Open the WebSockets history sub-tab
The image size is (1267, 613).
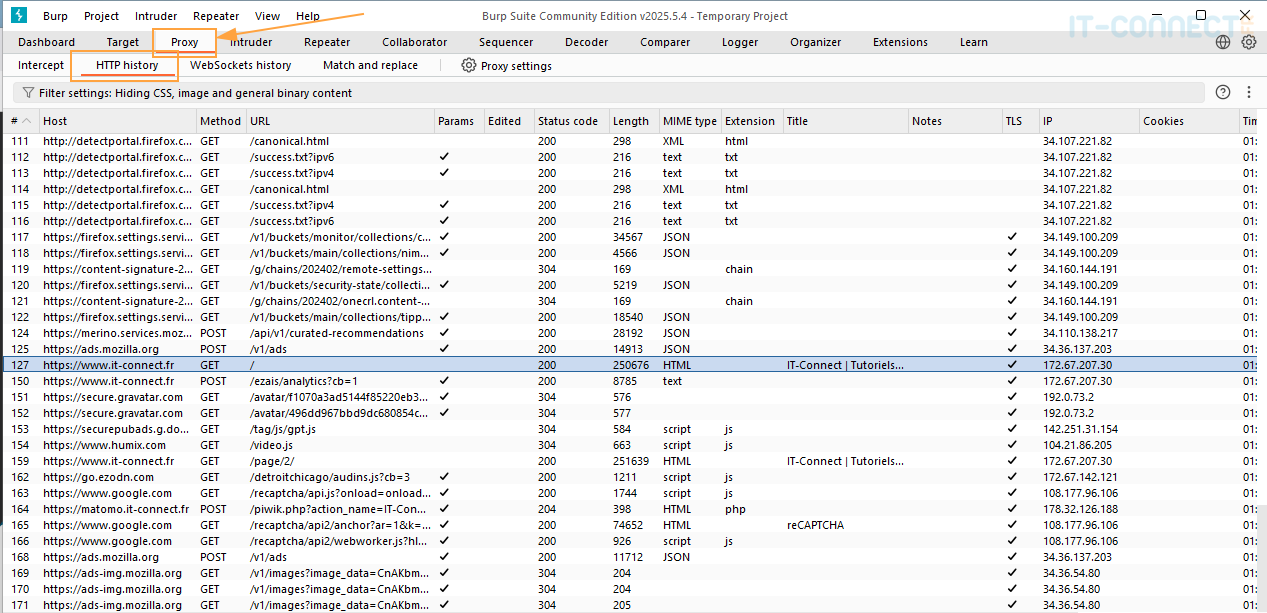click(x=240, y=65)
